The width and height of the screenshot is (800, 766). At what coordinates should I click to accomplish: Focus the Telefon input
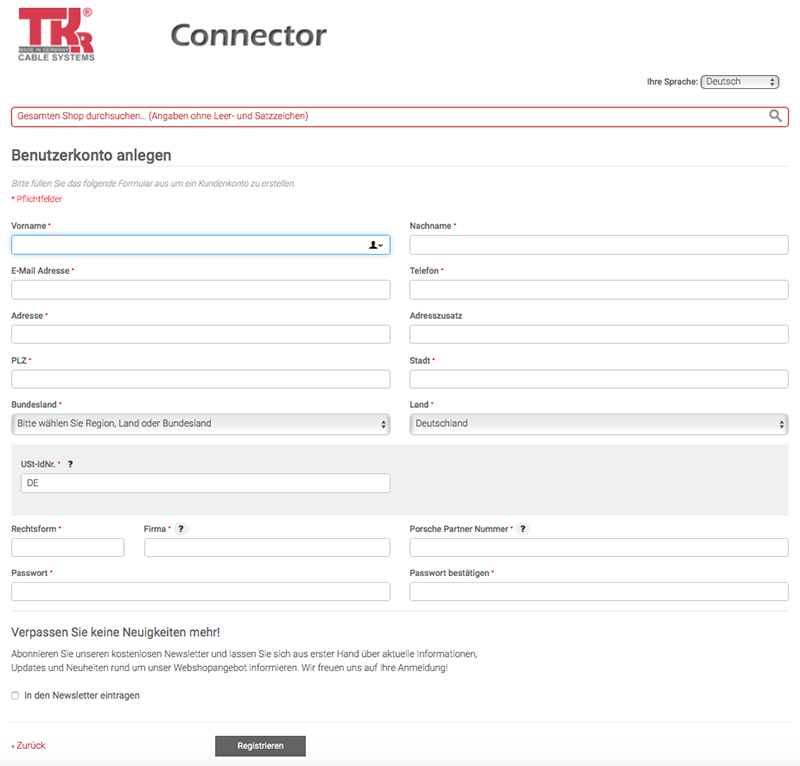click(x=598, y=289)
